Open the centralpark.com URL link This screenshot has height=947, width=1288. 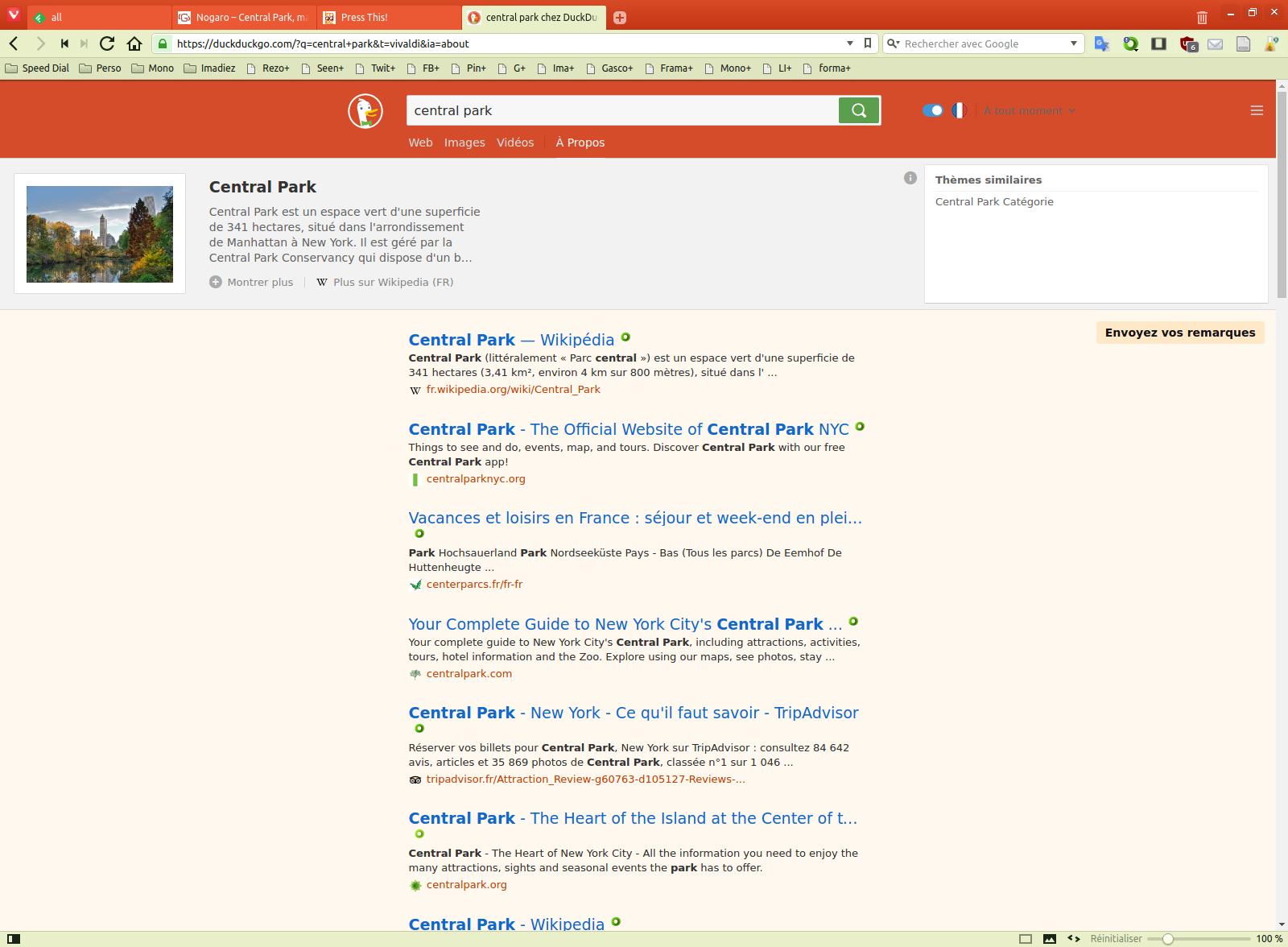click(x=469, y=674)
